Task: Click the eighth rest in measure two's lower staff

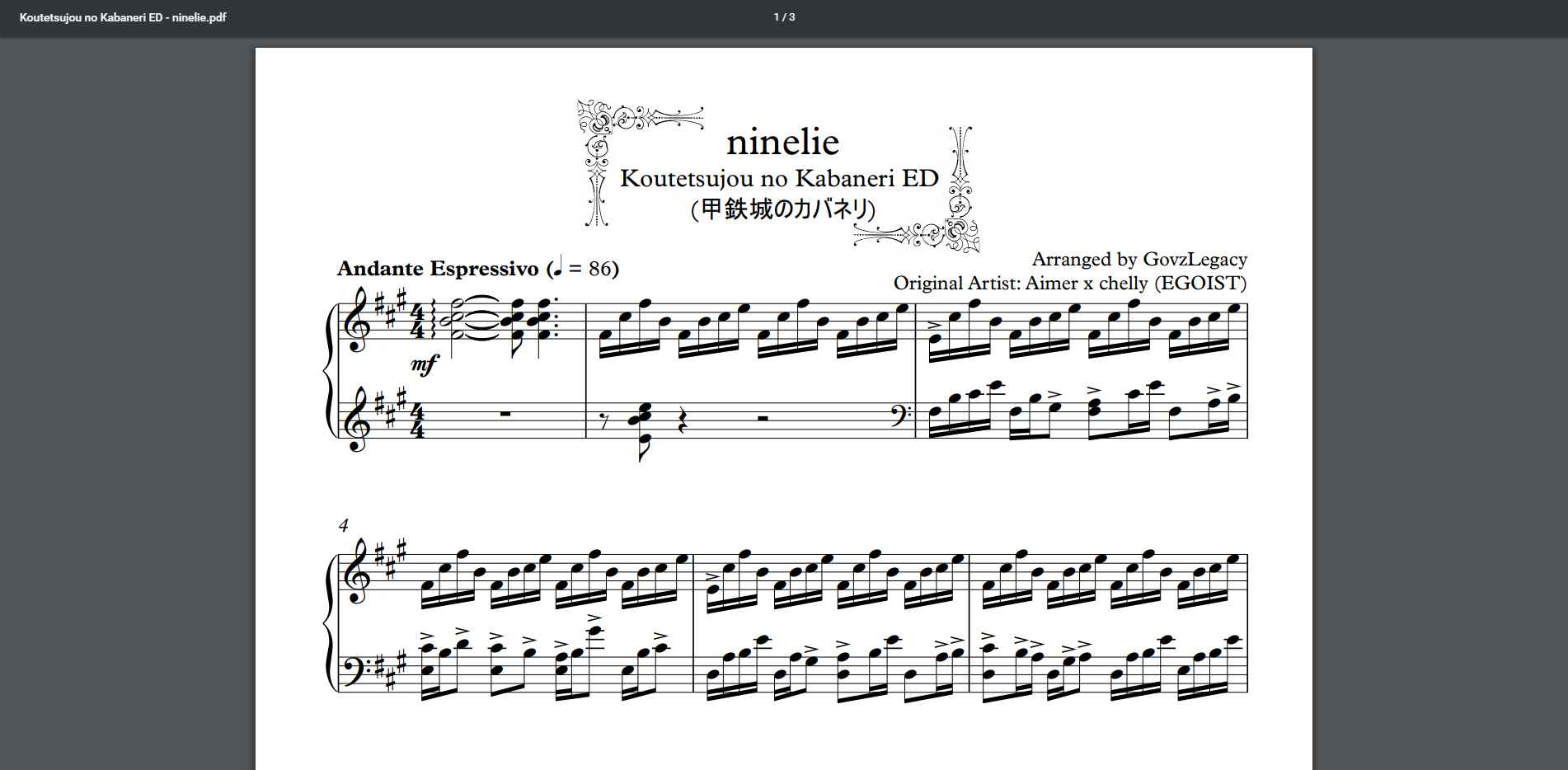Action: [606, 422]
